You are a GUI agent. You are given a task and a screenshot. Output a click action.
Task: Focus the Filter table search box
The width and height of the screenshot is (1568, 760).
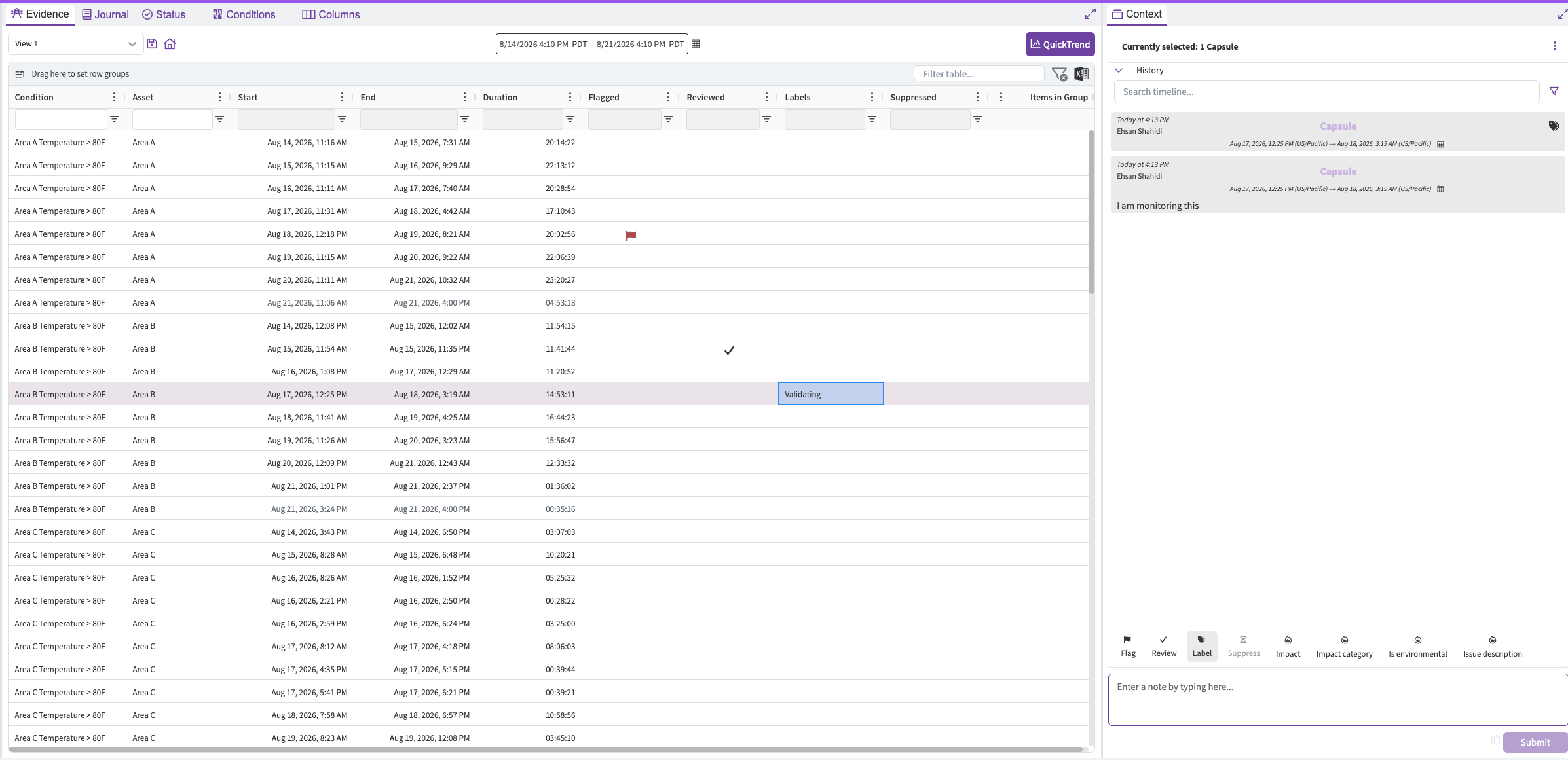pyautogui.click(x=979, y=74)
